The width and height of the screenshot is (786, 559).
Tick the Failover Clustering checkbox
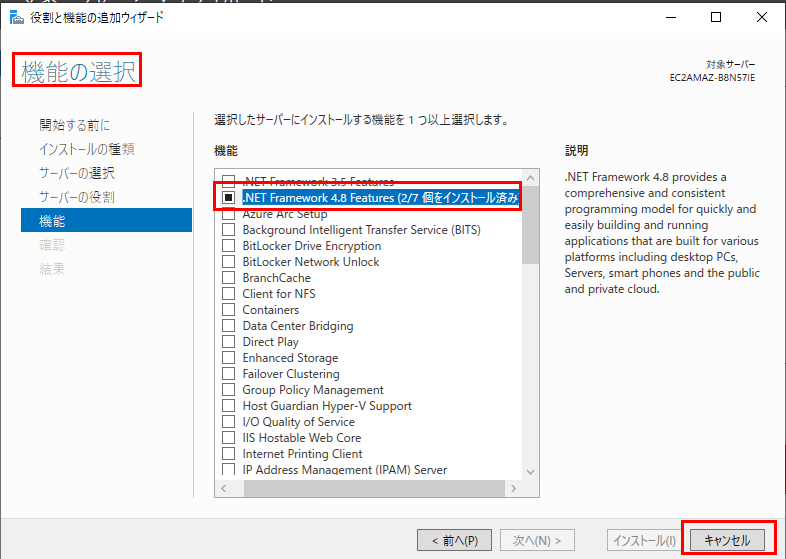click(229, 374)
